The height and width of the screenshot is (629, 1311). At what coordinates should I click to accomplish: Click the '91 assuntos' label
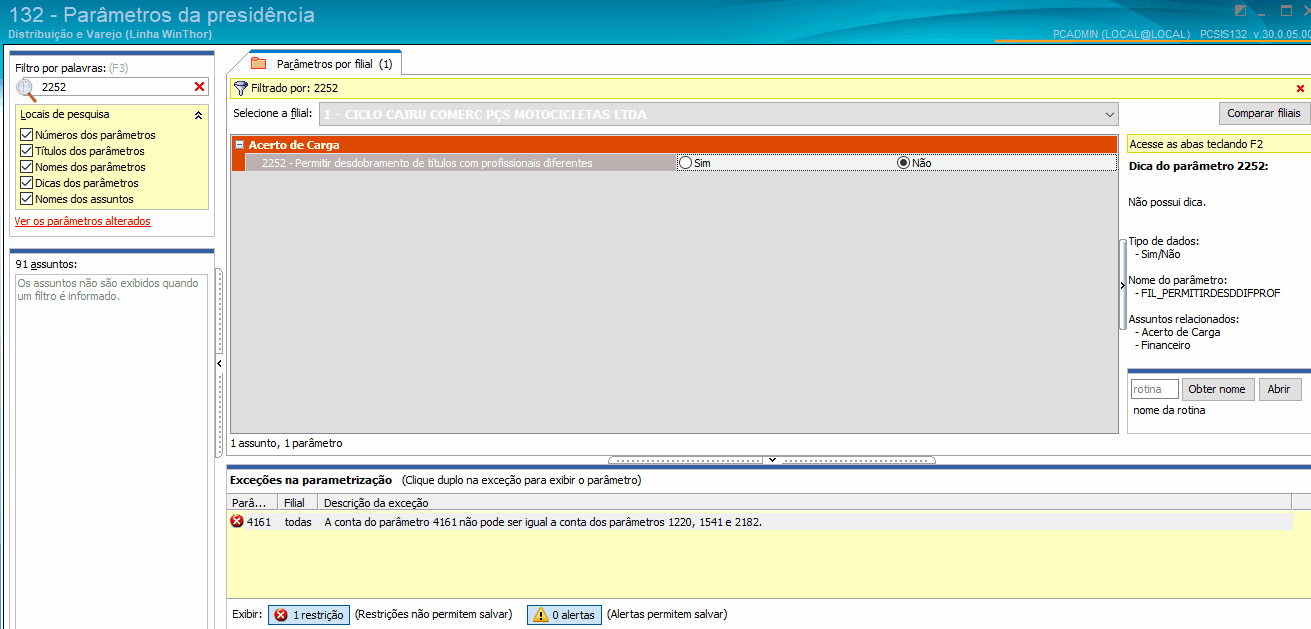[47, 264]
